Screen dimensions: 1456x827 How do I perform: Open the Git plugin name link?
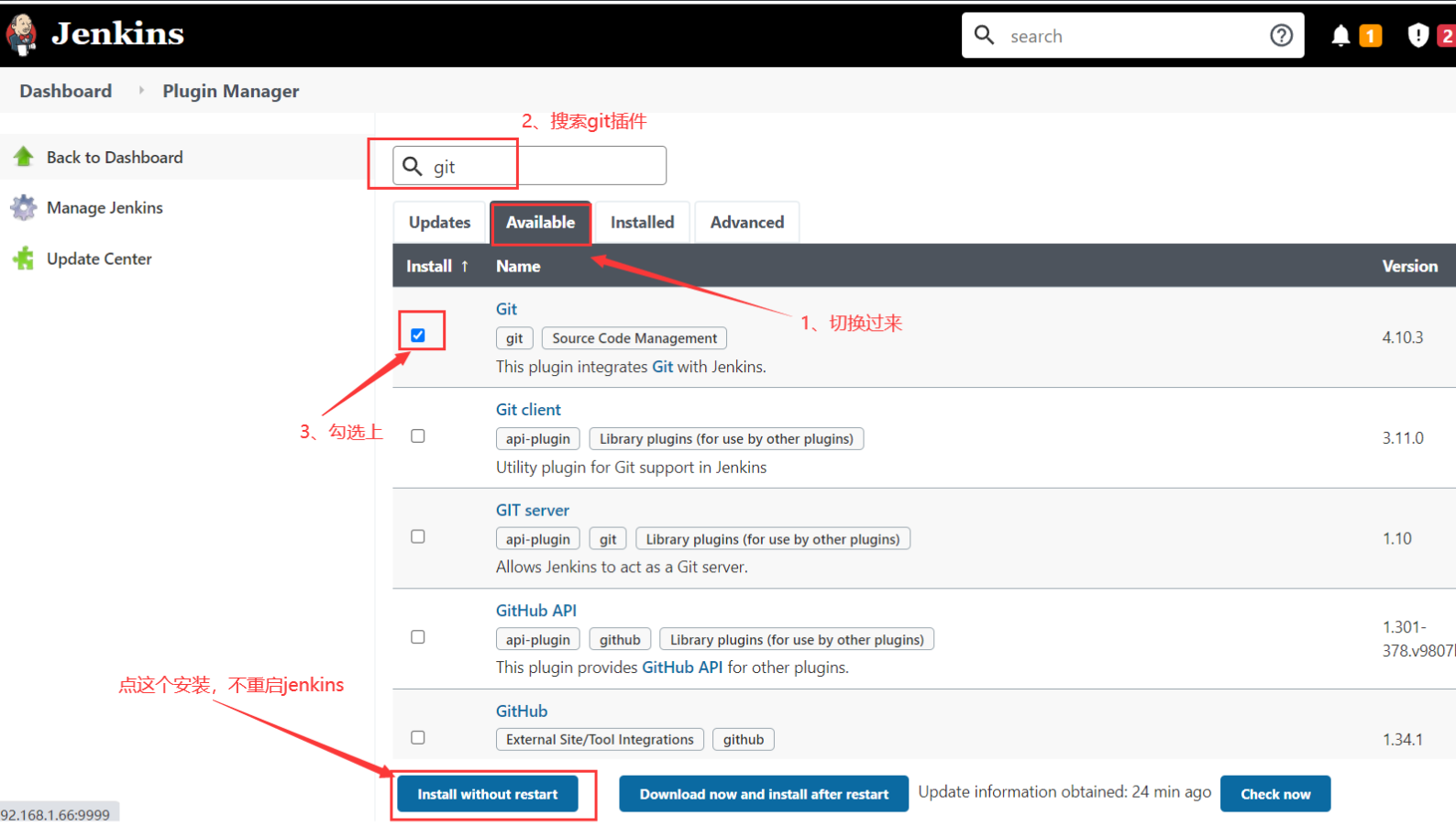(506, 309)
